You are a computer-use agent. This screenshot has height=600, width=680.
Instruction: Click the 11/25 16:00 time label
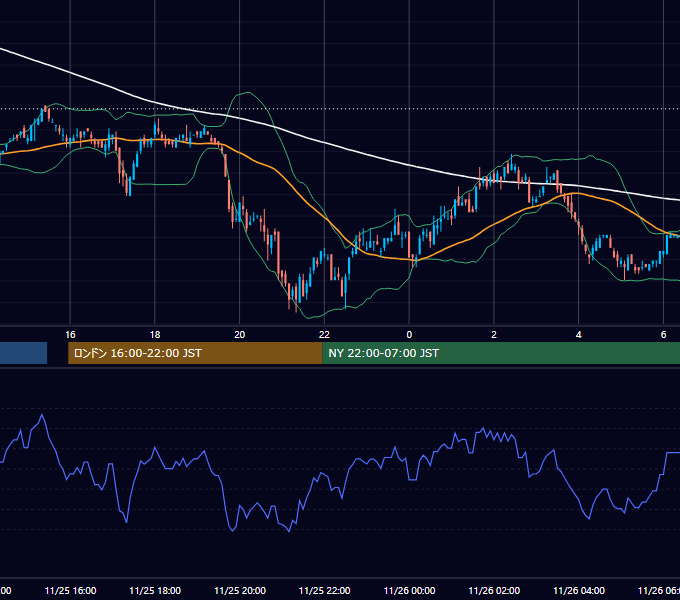pyautogui.click(x=70, y=590)
